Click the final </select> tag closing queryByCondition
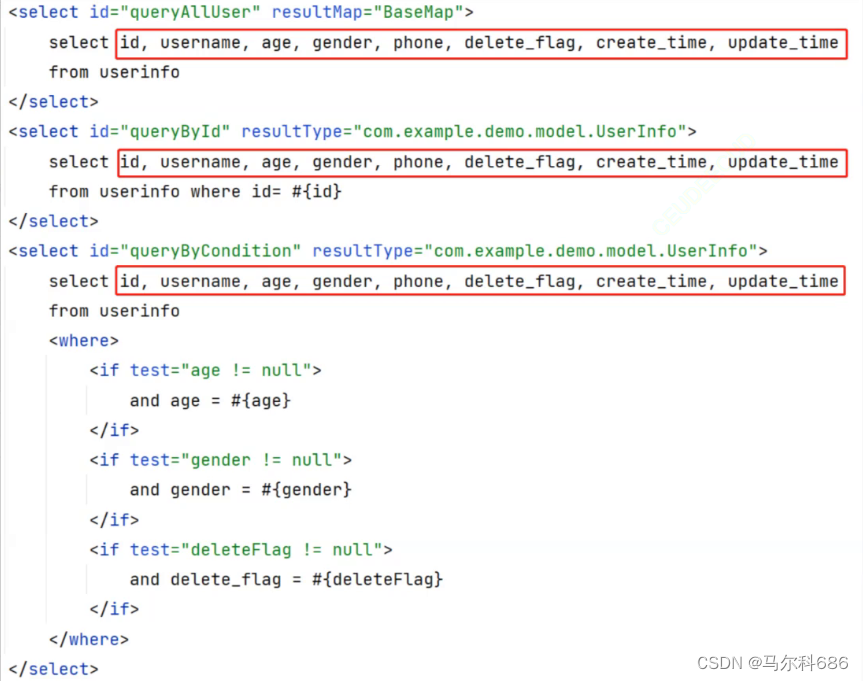Screen dimensions: 863x681 [53, 669]
